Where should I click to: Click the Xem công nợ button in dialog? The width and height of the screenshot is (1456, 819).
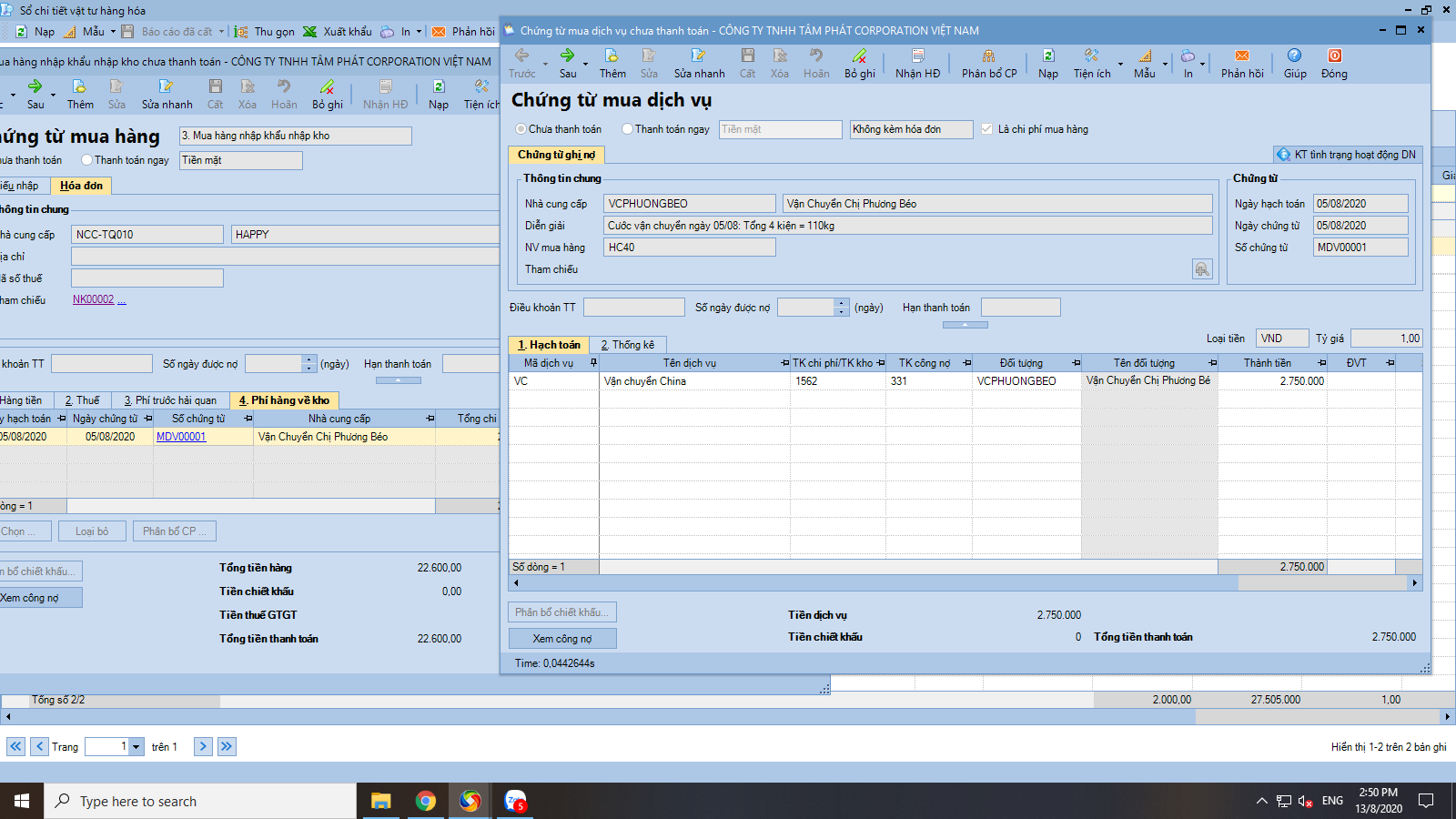coord(561,639)
